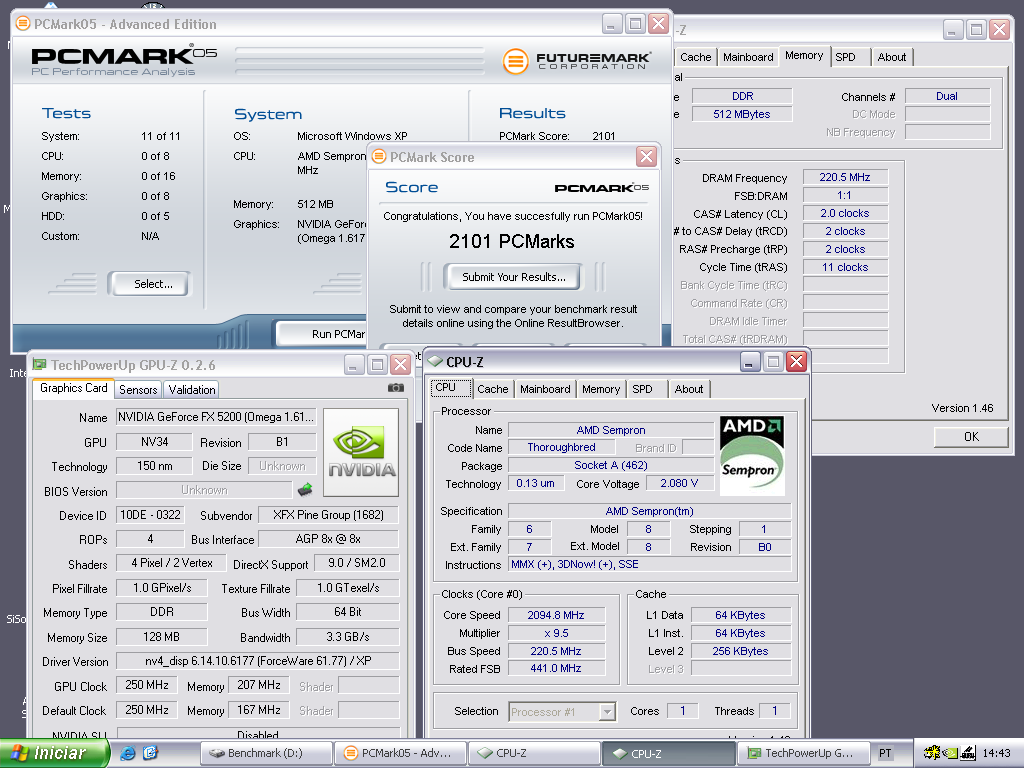The height and width of the screenshot is (768, 1024).
Task: Click the 14:43 taskbar clock
Action: click(996, 753)
